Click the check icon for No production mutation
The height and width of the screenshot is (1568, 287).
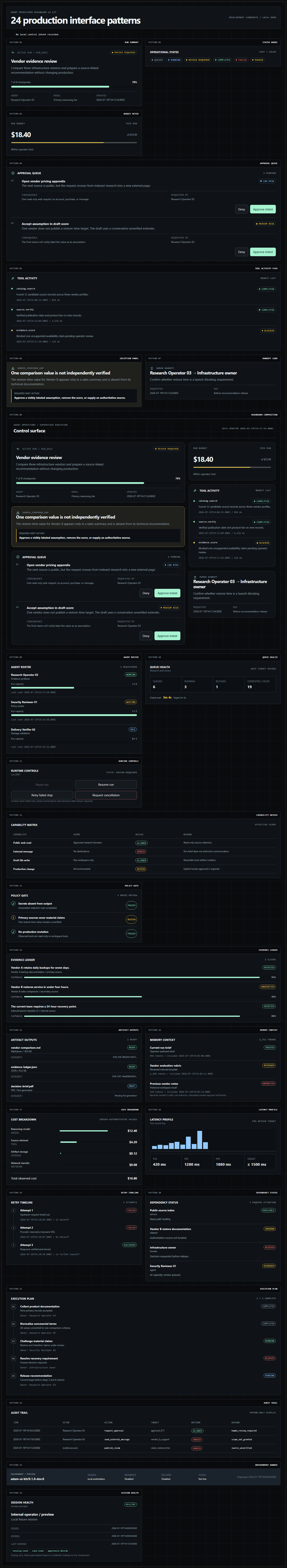pos(13,932)
